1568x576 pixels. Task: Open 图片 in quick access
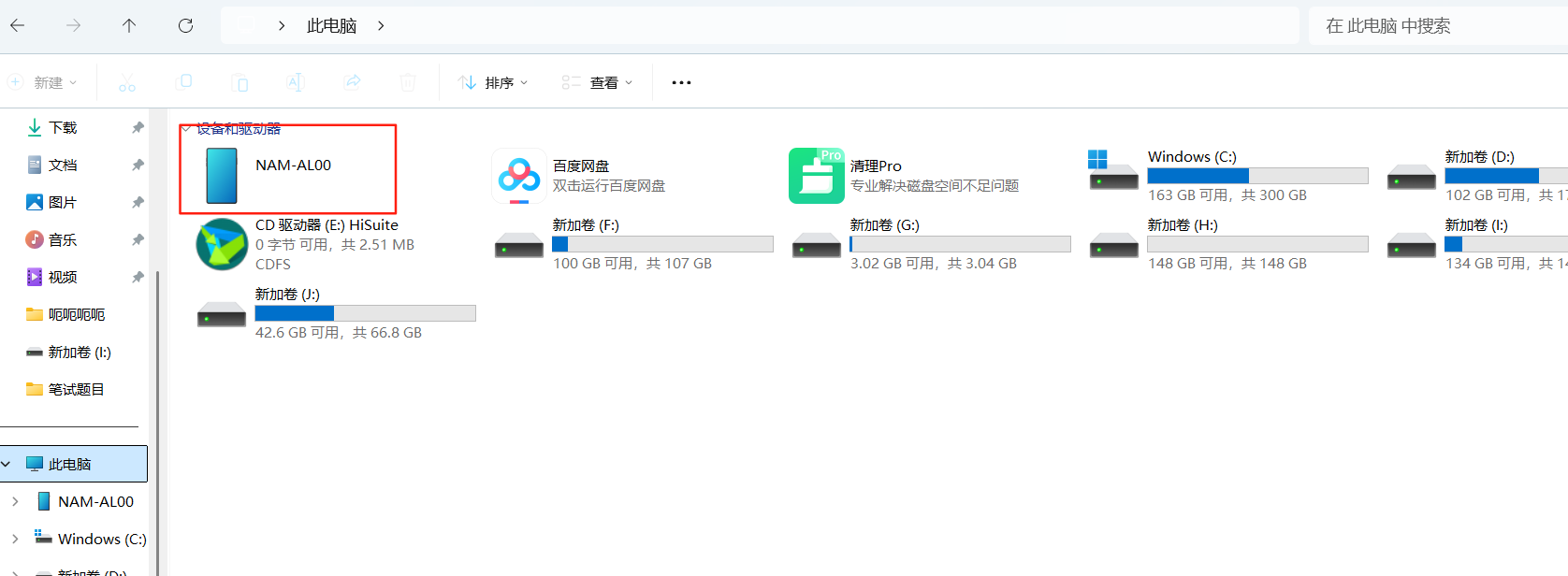(63, 202)
